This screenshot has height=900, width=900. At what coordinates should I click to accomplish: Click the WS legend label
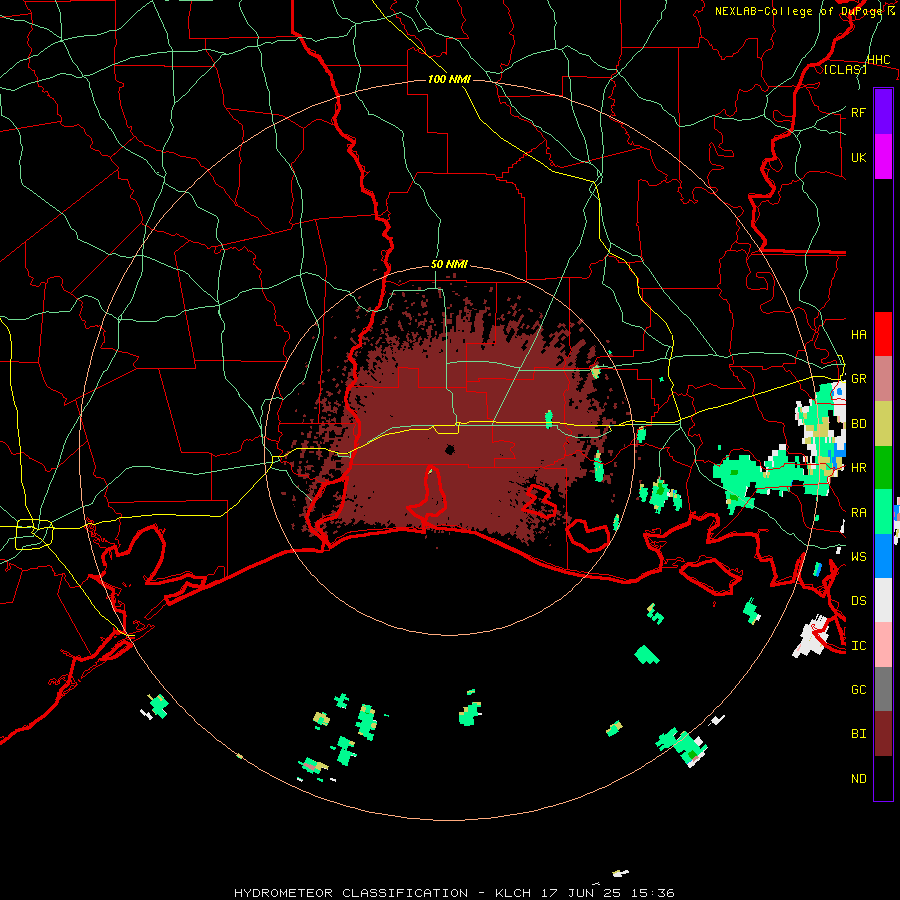(858, 557)
